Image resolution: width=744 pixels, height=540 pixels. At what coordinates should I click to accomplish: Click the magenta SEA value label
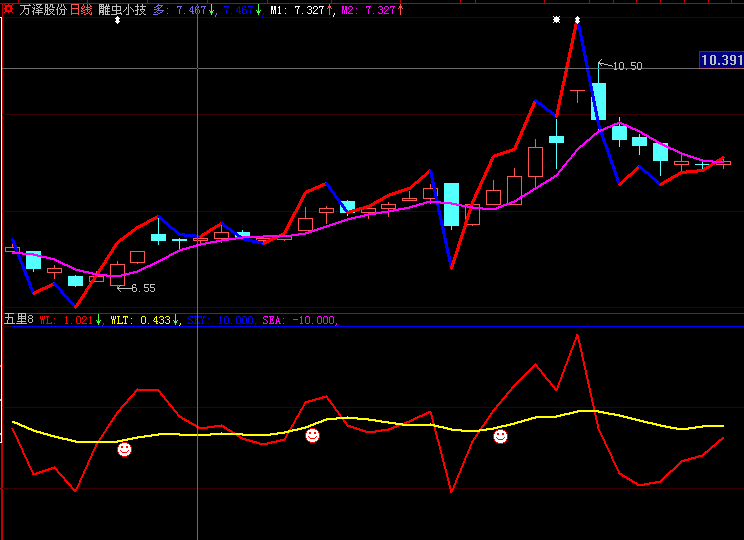pos(300,320)
